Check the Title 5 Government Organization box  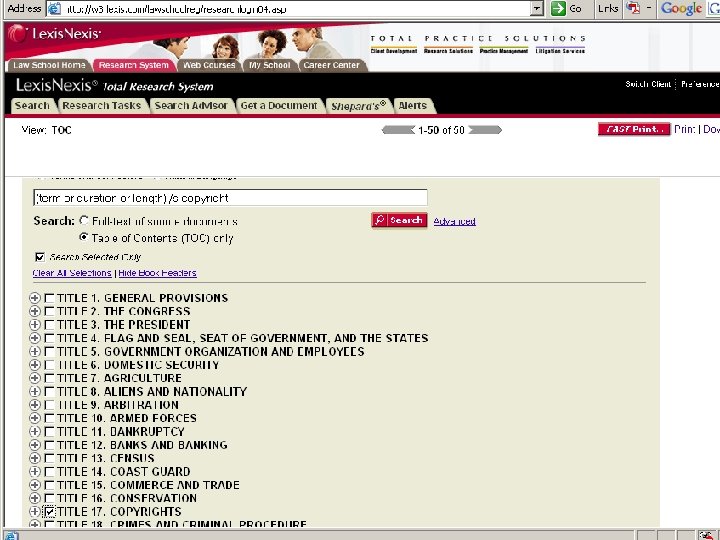pyautogui.click(x=49, y=352)
